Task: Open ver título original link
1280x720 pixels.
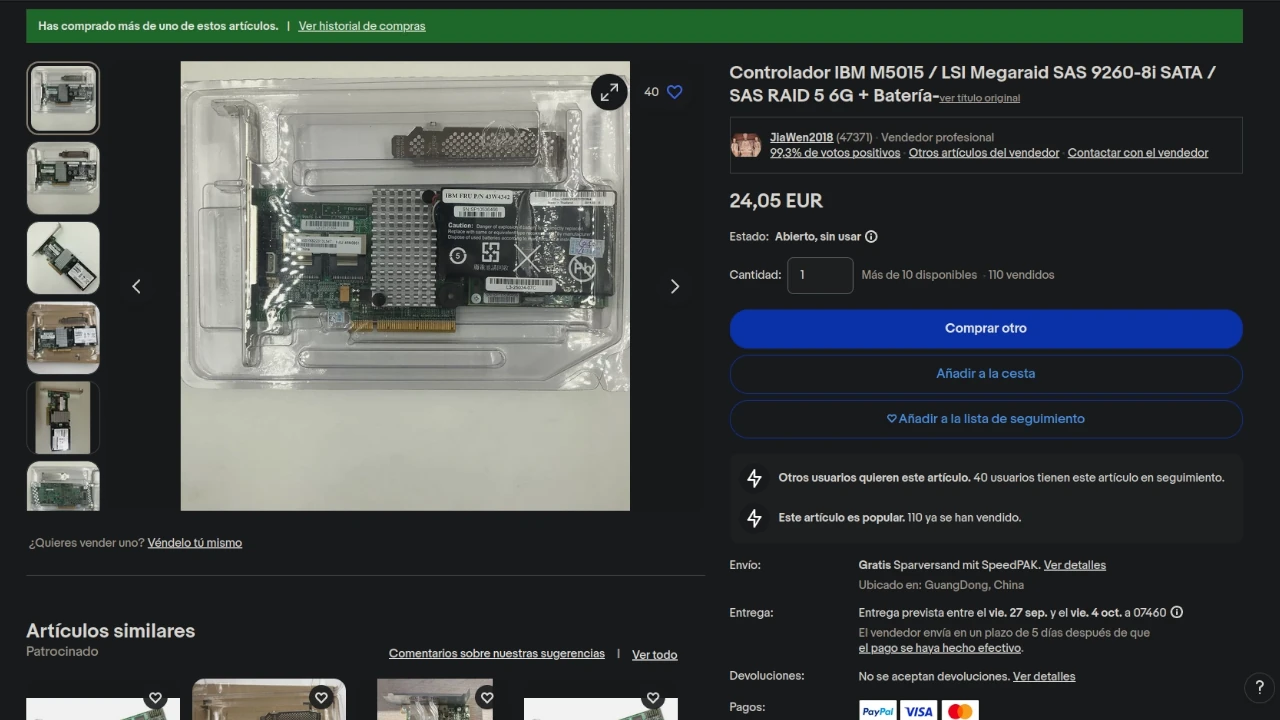Action: point(980,98)
